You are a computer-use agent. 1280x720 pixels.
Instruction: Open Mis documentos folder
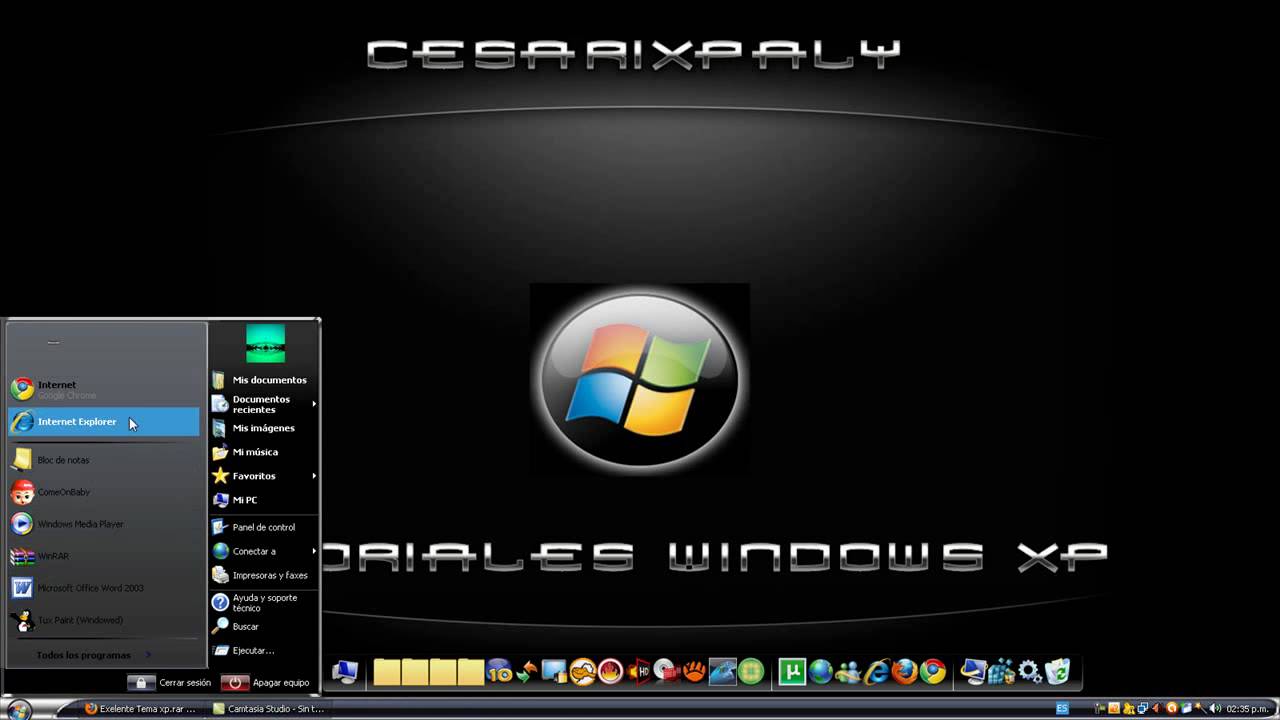(x=264, y=380)
